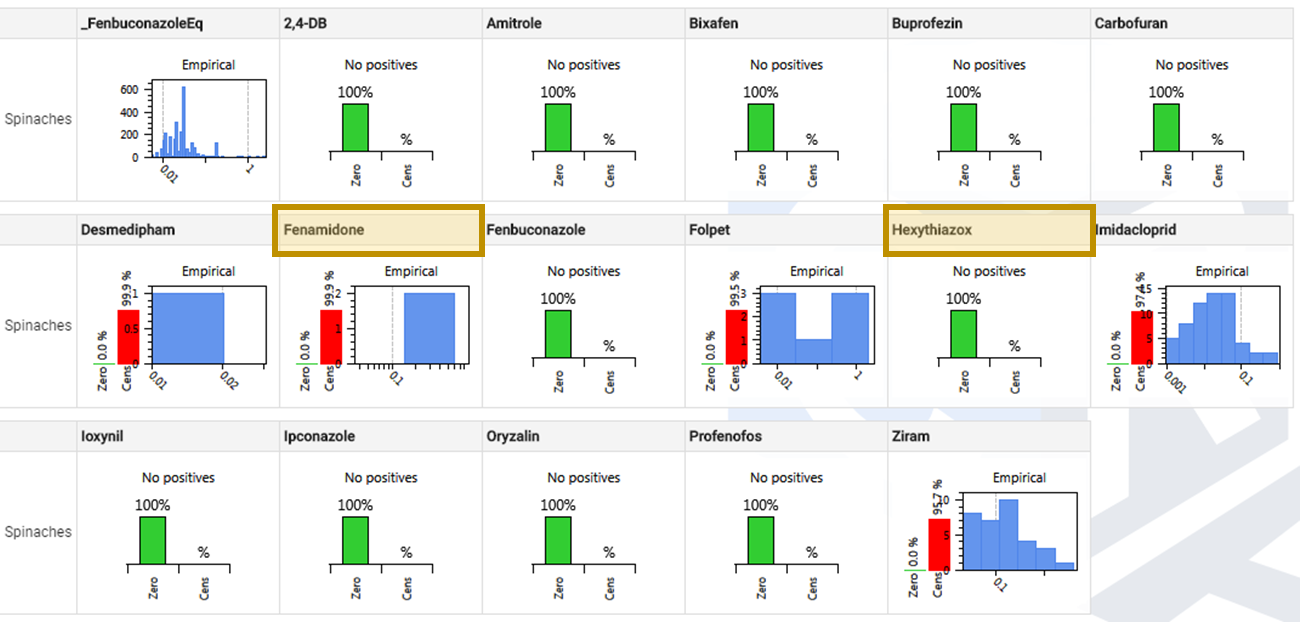The width and height of the screenshot is (1300, 622).
Task: Open the Desmedipham empirical chart
Action: point(208,327)
